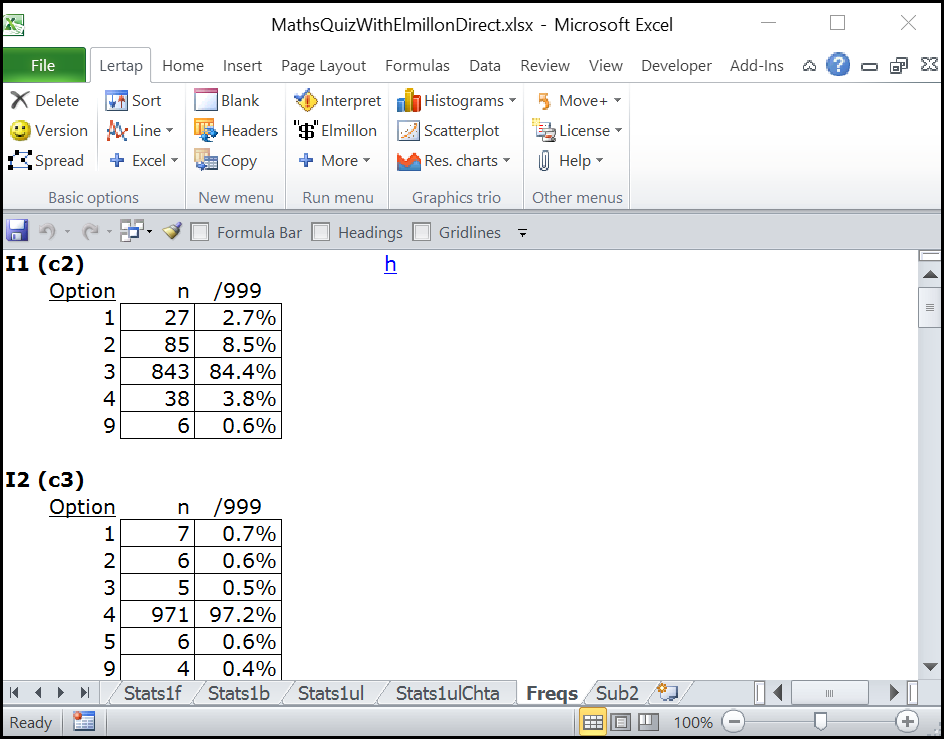Switch to the Stats1f sheet tab
The height and width of the screenshot is (739, 944).
tap(152, 693)
